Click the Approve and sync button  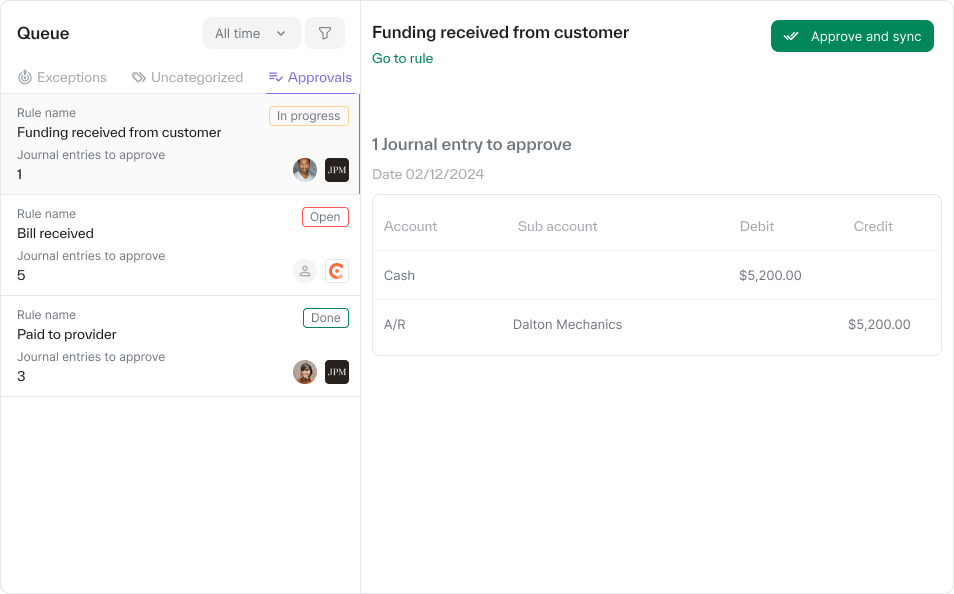pyautogui.click(x=852, y=36)
